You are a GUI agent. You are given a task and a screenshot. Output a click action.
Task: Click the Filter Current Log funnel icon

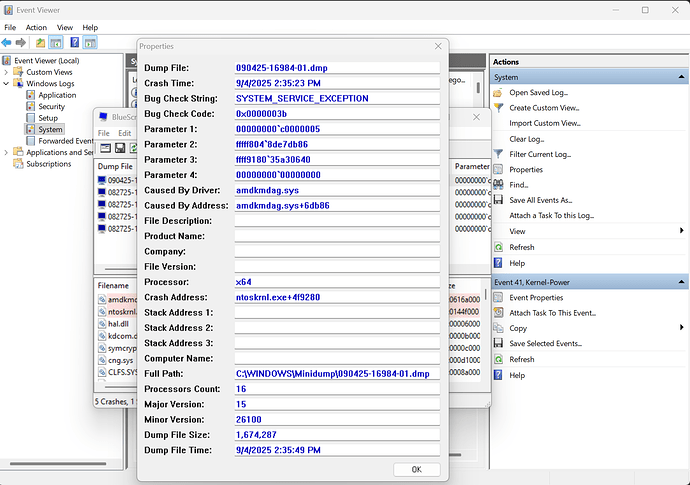[x=498, y=154]
